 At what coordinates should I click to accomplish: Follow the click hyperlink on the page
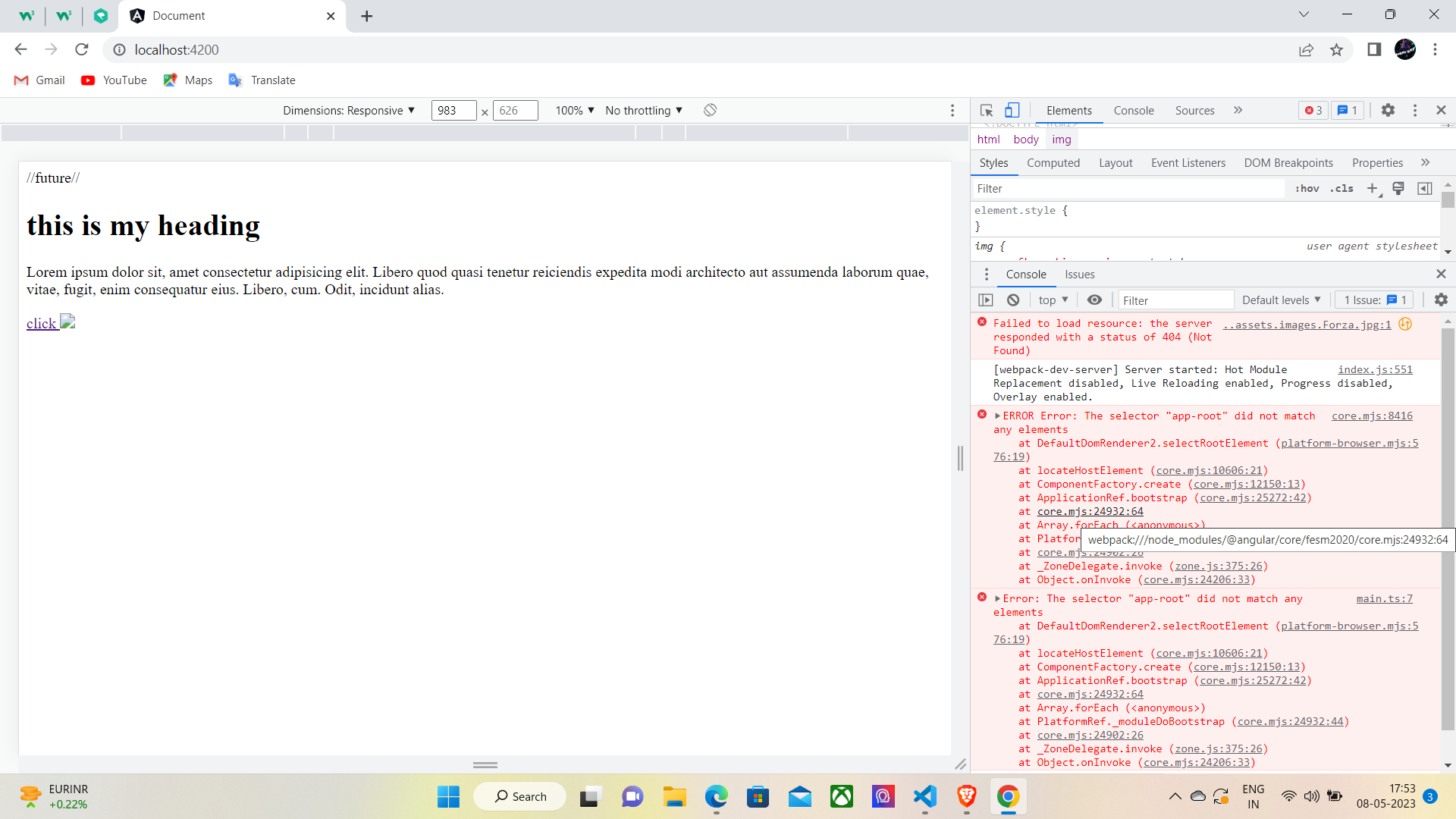pyautogui.click(x=42, y=323)
